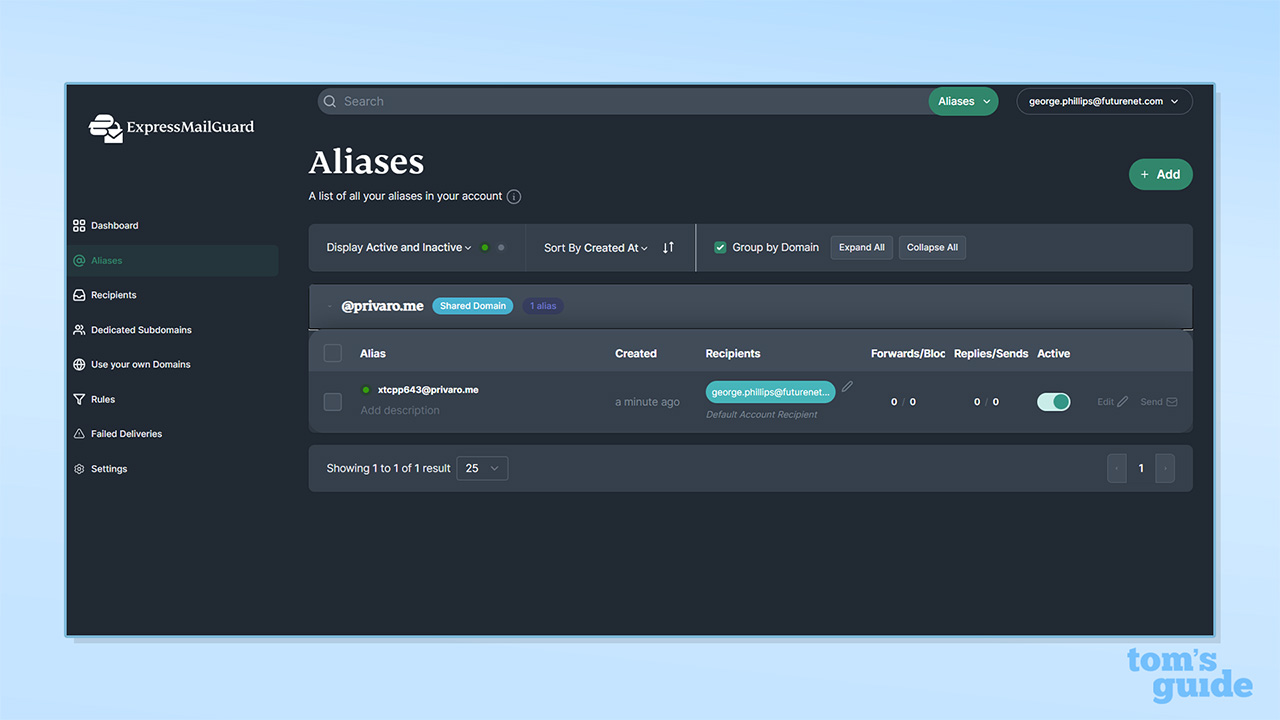Click the Add button to create alias

click(1160, 174)
